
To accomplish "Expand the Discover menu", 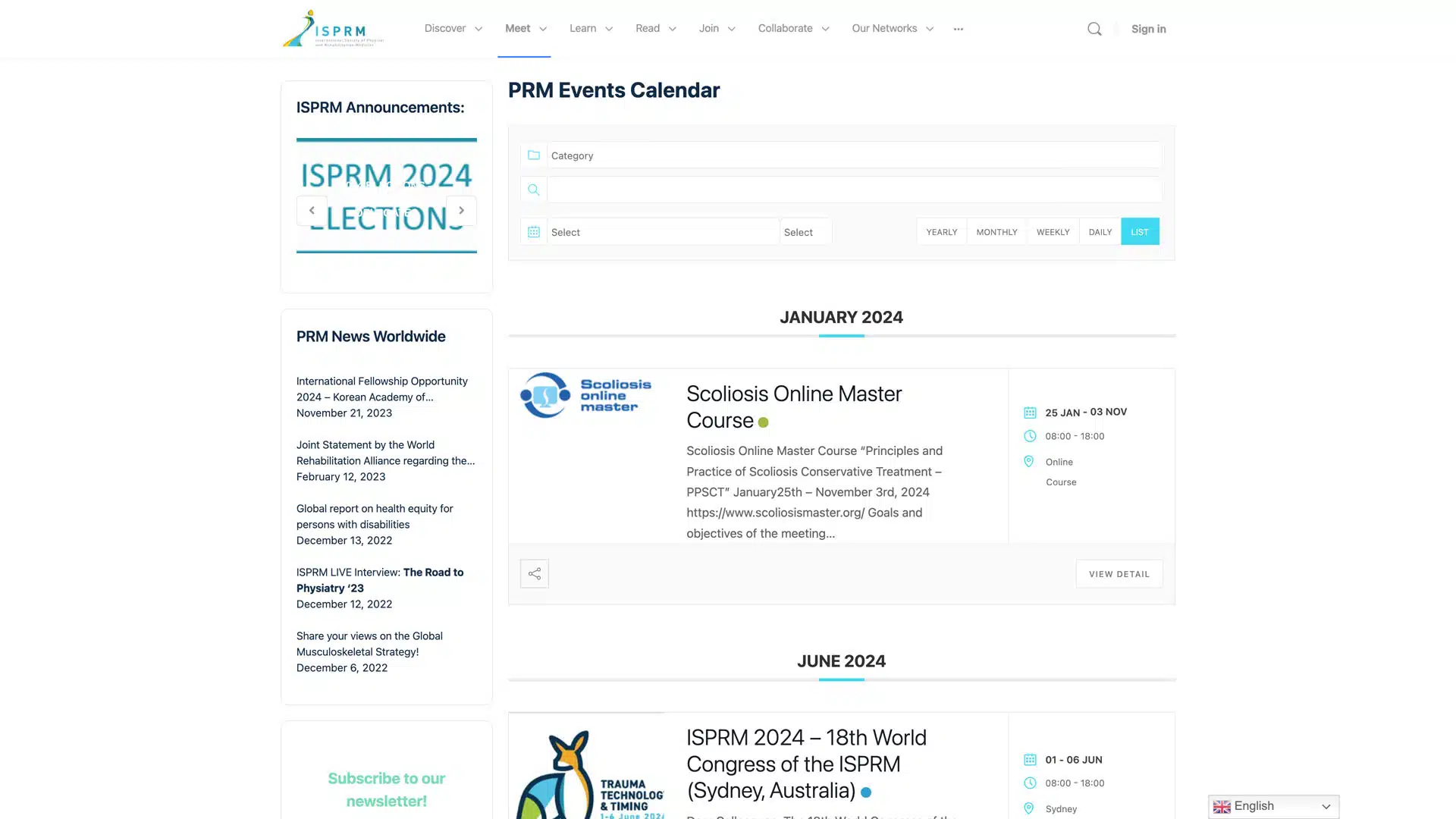I will 453,29.
